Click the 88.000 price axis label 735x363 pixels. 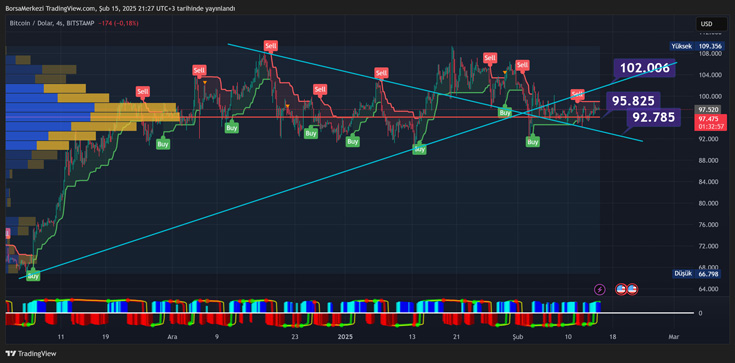(x=709, y=161)
